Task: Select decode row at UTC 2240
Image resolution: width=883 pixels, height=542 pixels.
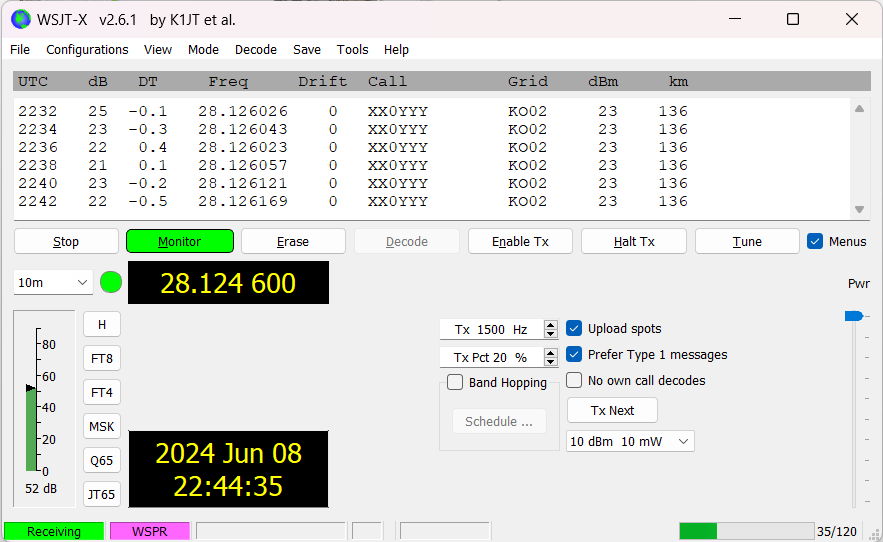Action: [x=353, y=183]
